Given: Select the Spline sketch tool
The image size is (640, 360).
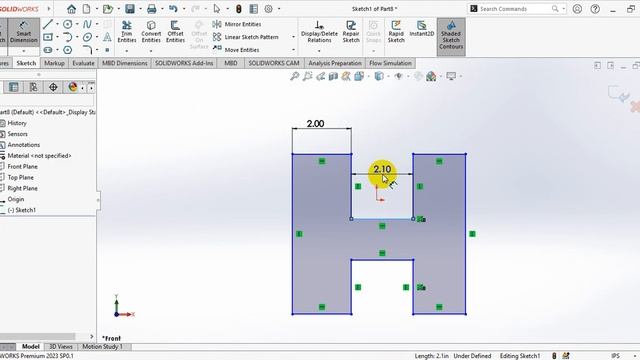Looking at the screenshot, I should click(87, 24).
